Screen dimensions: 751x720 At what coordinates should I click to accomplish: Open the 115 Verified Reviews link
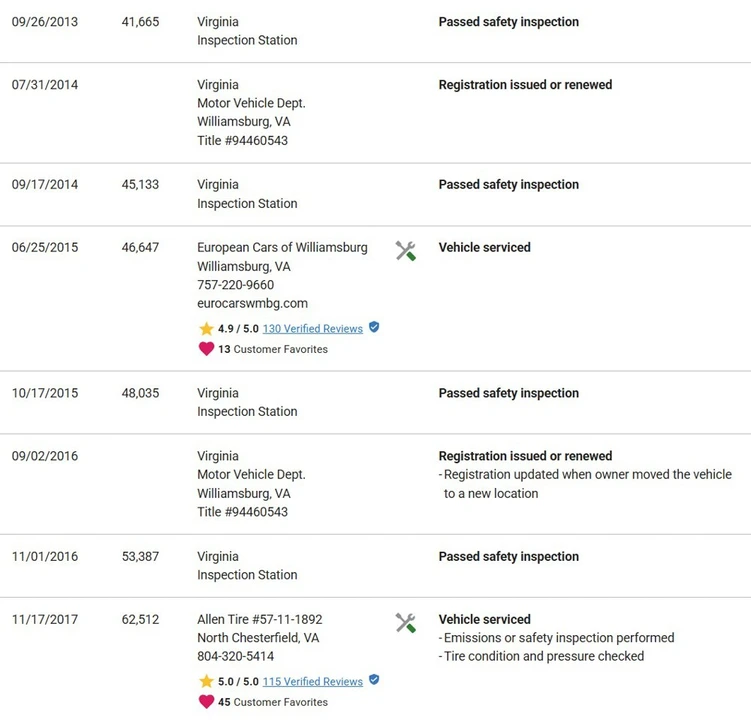[x=313, y=681]
